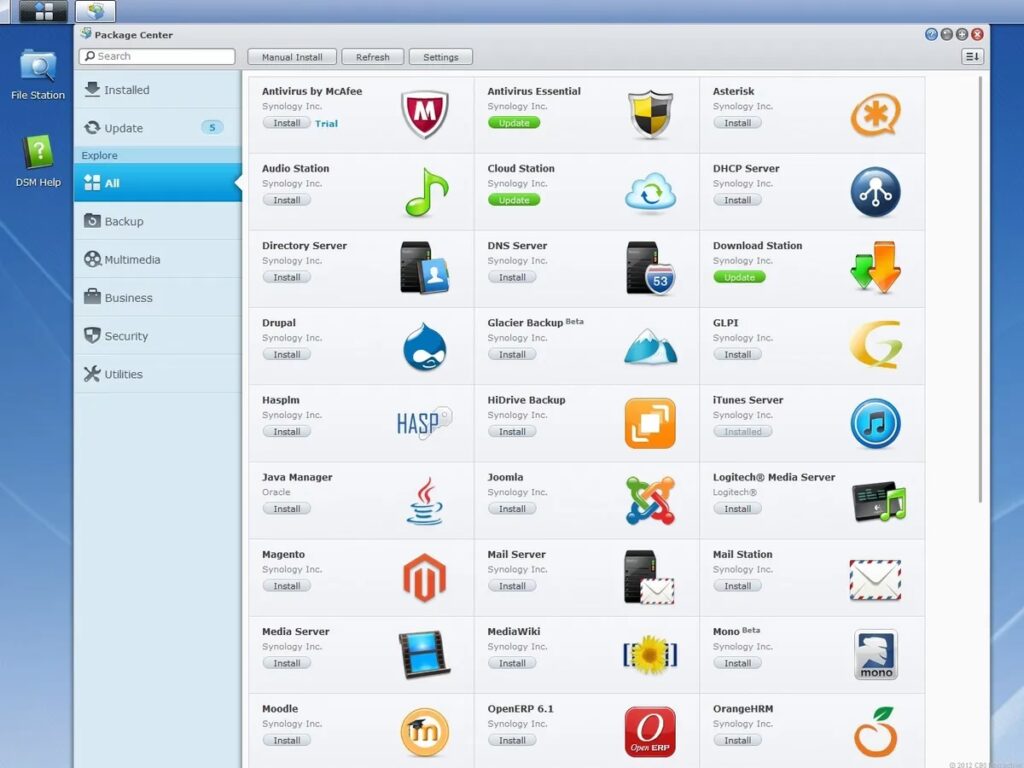This screenshot has width=1024, height=768.
Task: Open the Update section with 5 pending
Action: point(157,128)
